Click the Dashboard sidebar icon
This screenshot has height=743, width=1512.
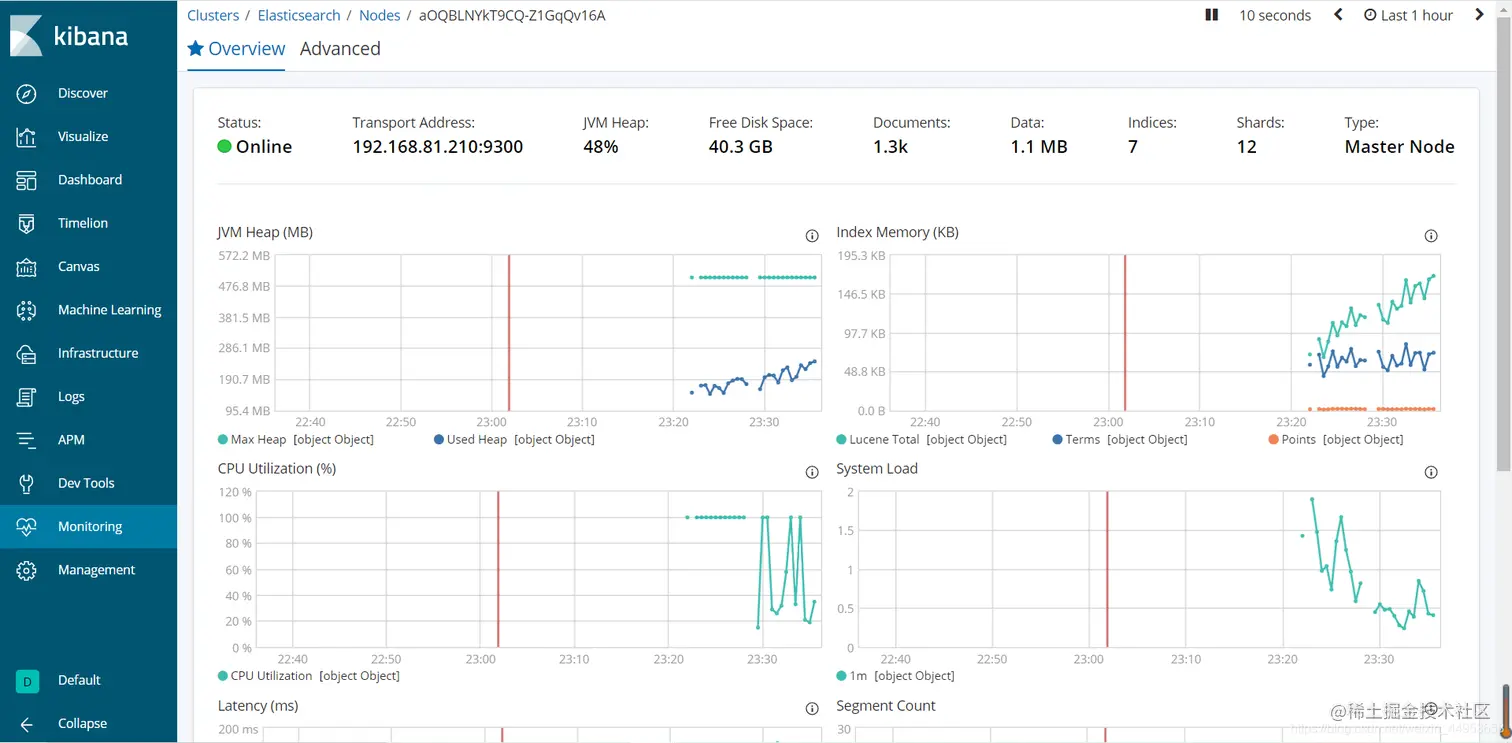coord(27,180)
